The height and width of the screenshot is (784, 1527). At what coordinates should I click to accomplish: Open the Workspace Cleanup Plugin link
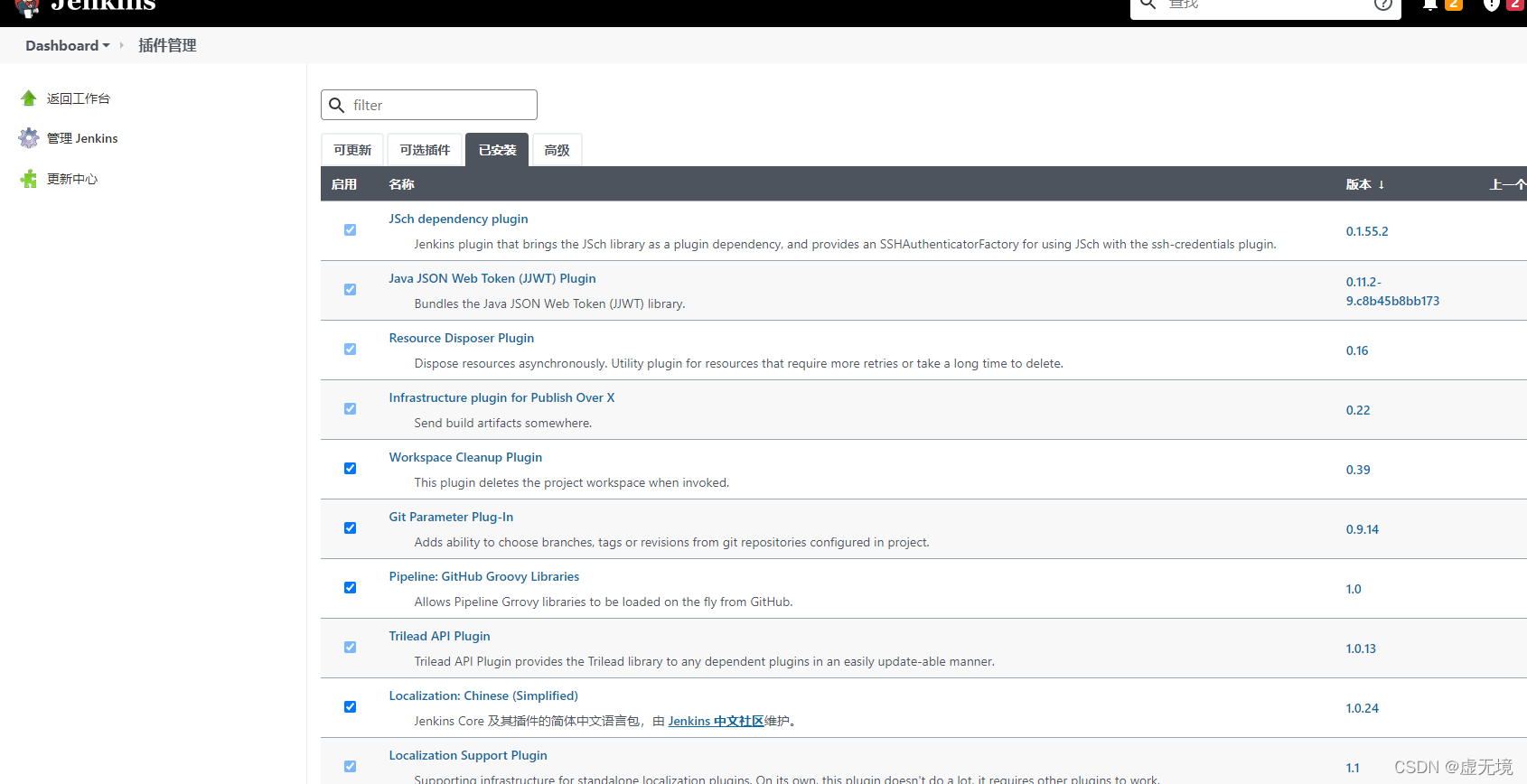pyautogui.click(x=465, y=458)
